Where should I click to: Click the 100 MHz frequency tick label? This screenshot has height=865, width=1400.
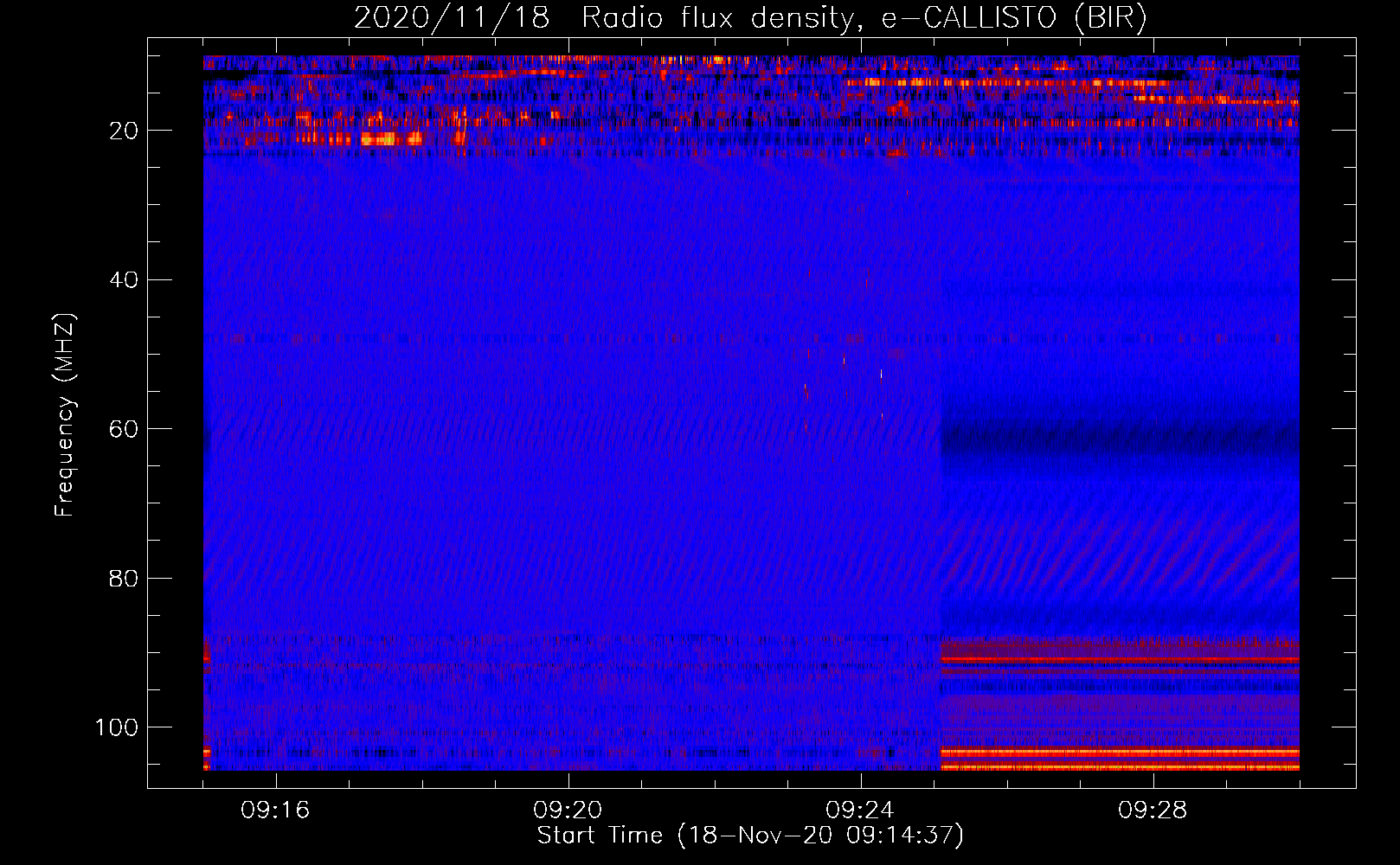(x=117, y=727)
